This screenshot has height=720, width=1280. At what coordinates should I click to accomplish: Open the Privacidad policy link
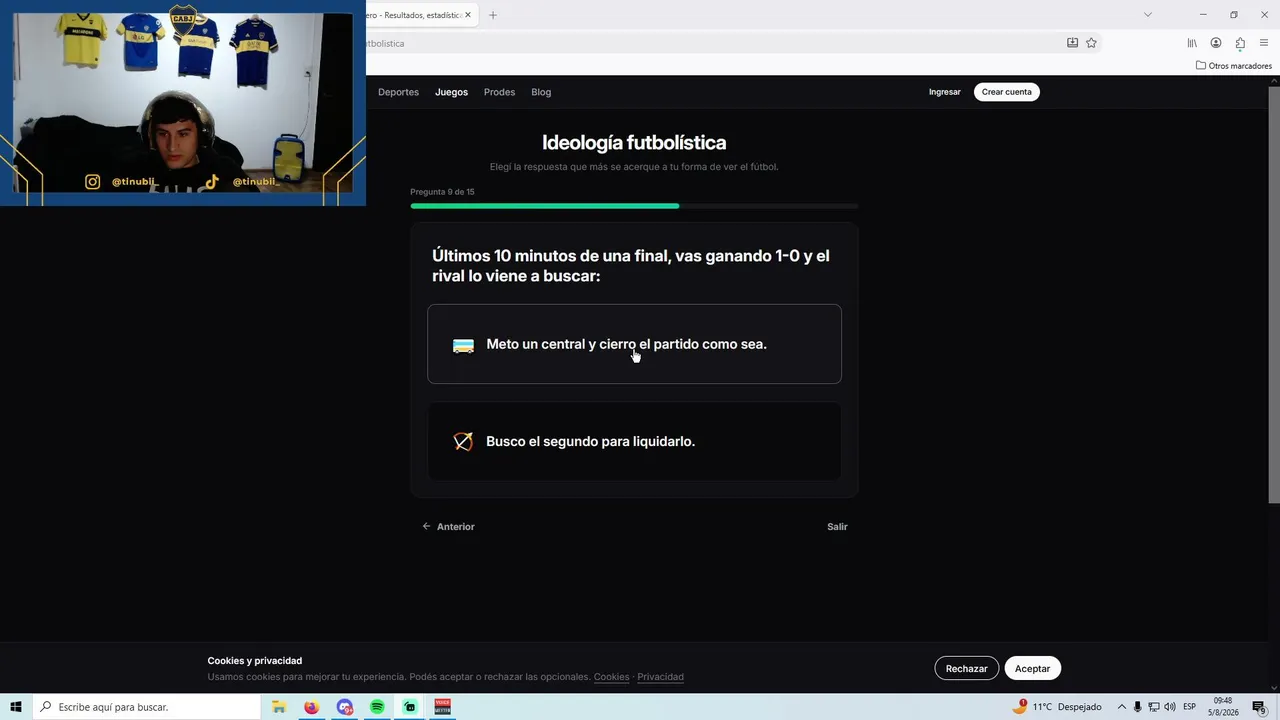click(x=660, y=677)
